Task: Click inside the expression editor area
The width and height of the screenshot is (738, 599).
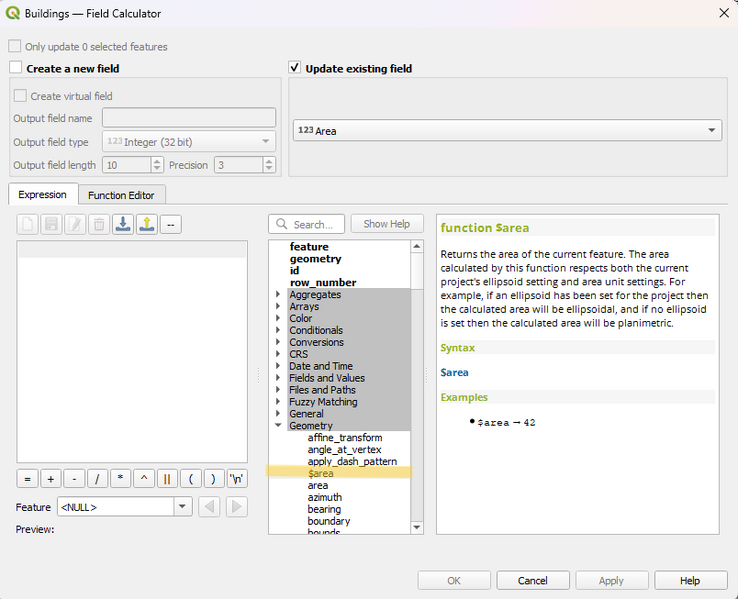Action: click(x=132, y=351)
